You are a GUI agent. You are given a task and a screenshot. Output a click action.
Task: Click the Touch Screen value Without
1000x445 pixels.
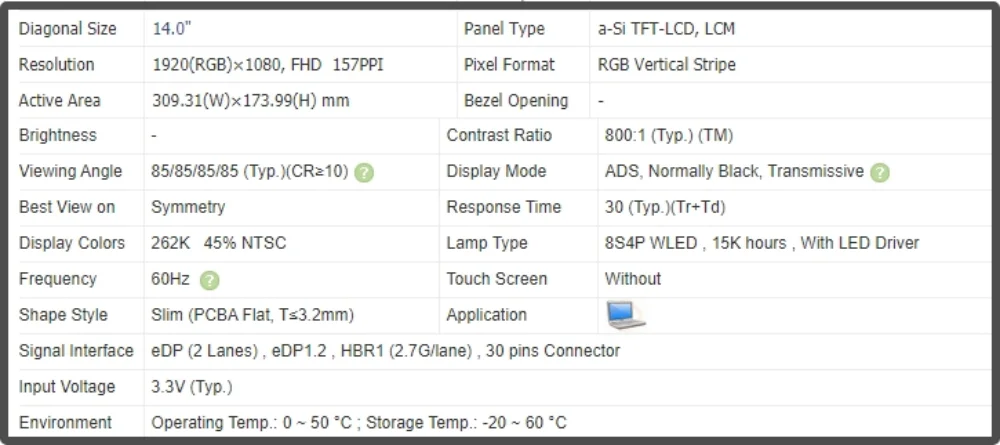pyautogui.click(x=633, y=279)
